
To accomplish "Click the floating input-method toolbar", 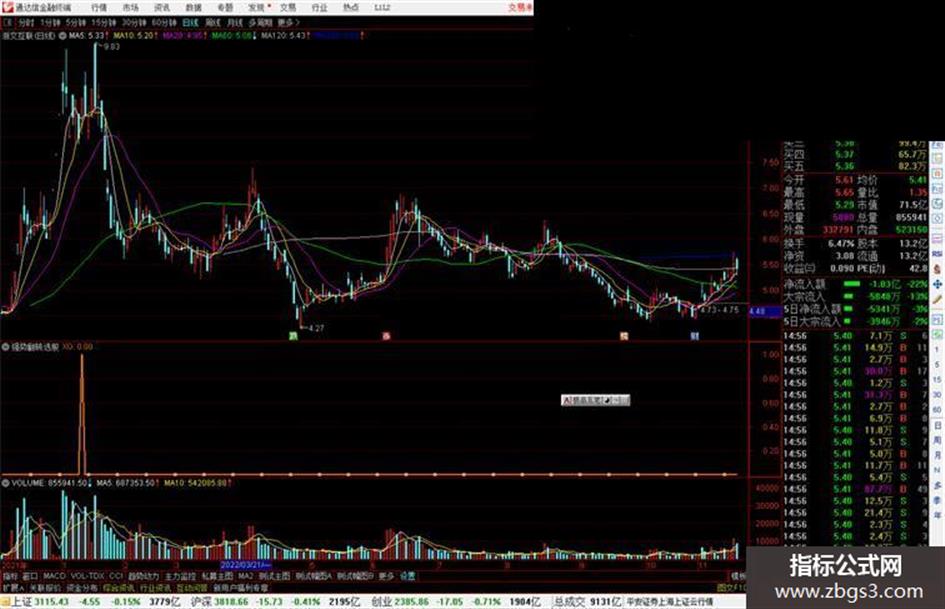I will tap(595, 400).
